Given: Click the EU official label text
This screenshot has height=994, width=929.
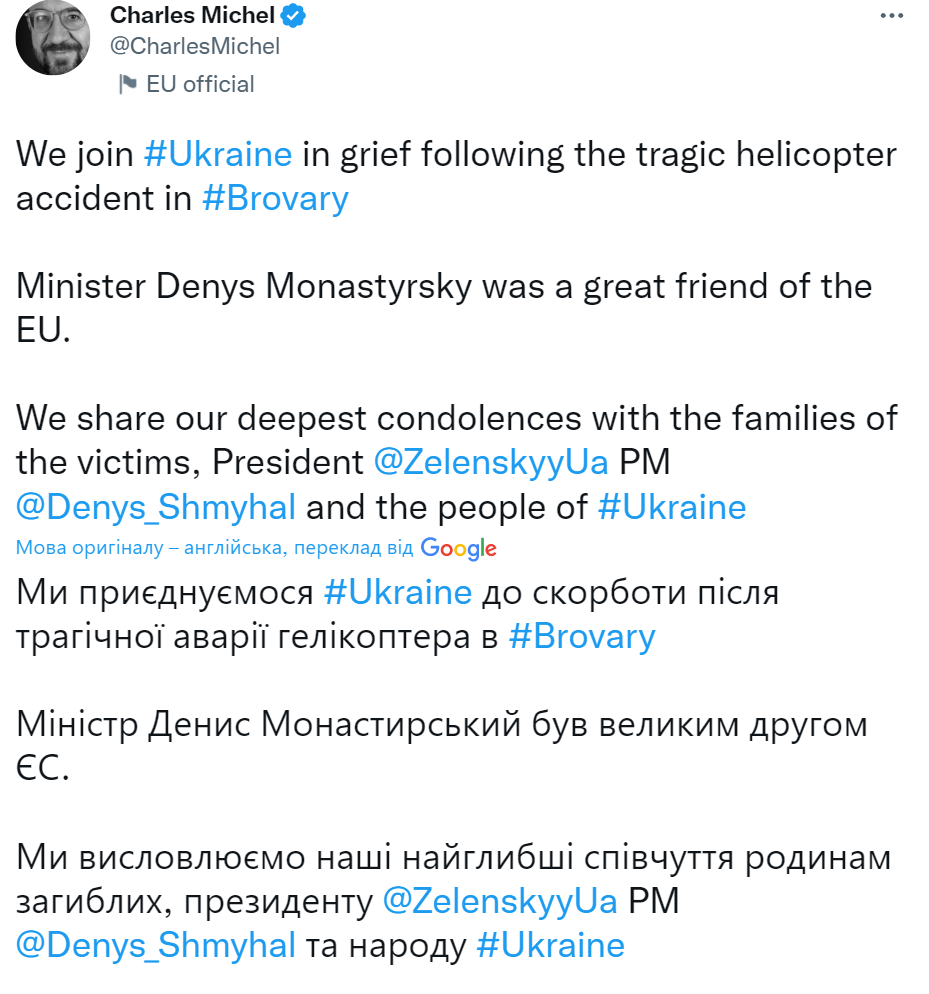Looking at the screenshot, I should pos(200,84).
